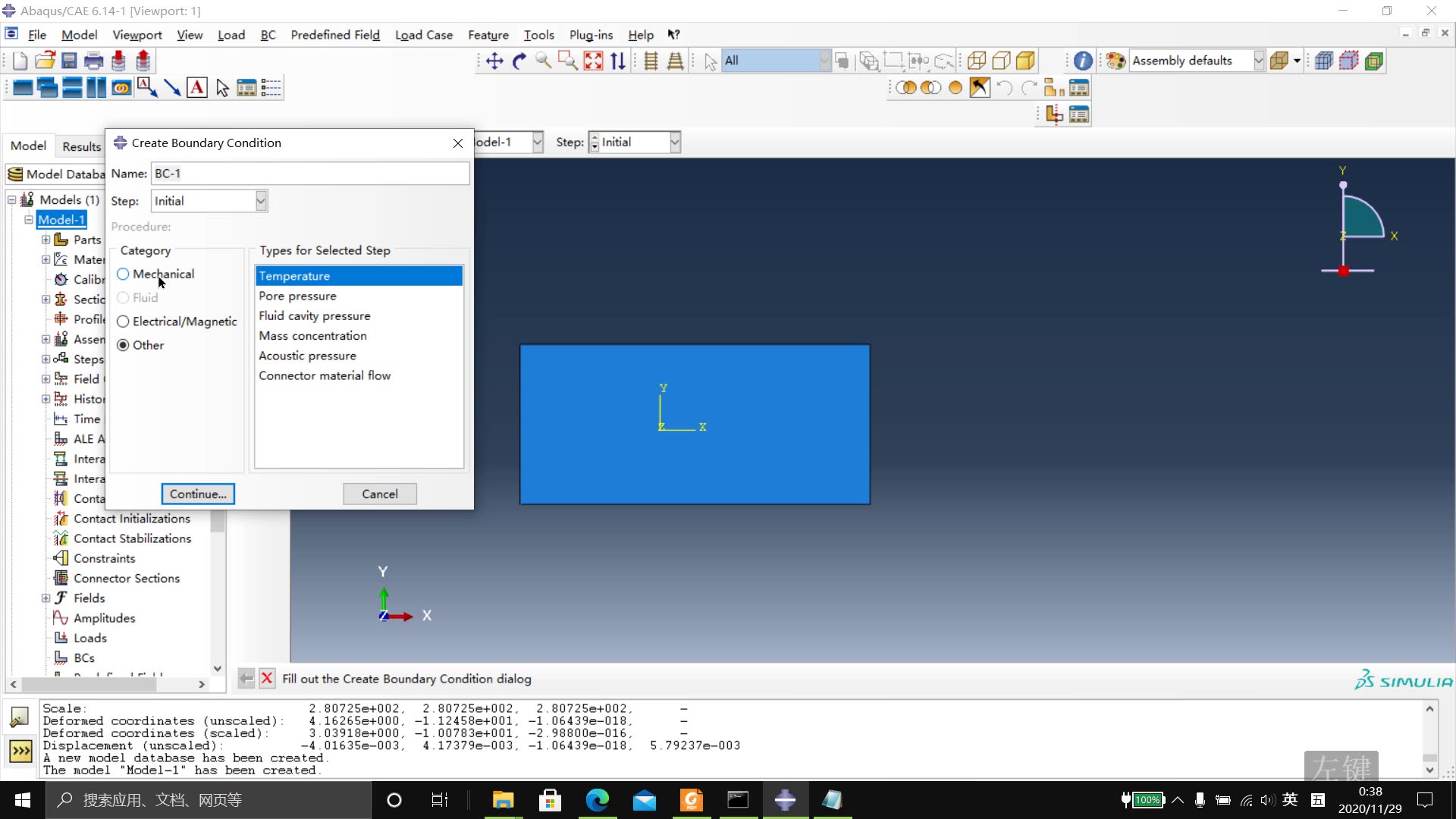This screenshot has width=1456, height=819.
Task: Click the Cascade Viewports icon
Action: tap(47, 88)
